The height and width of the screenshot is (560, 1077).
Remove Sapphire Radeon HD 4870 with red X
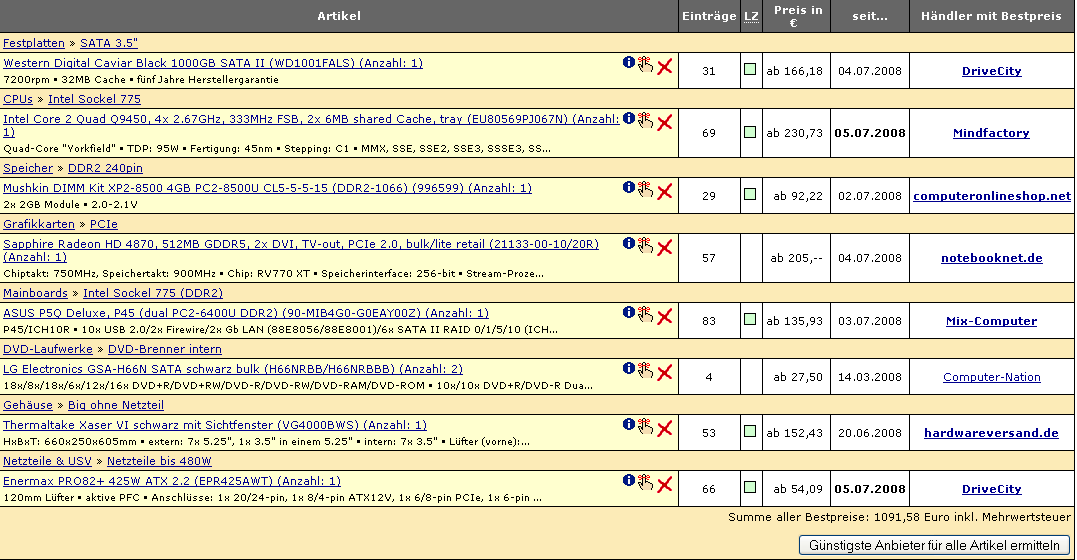click(664, 247)
